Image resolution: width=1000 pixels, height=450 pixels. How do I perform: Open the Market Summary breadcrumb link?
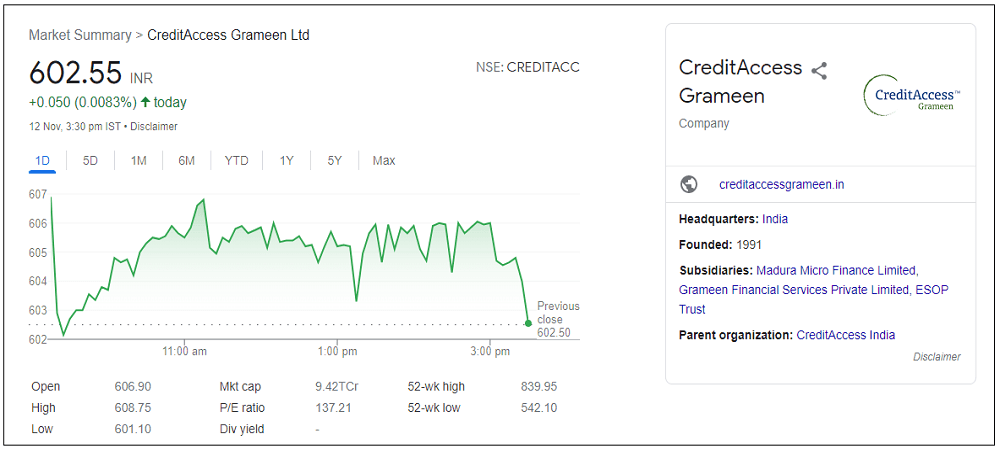[x=80, y=35]
